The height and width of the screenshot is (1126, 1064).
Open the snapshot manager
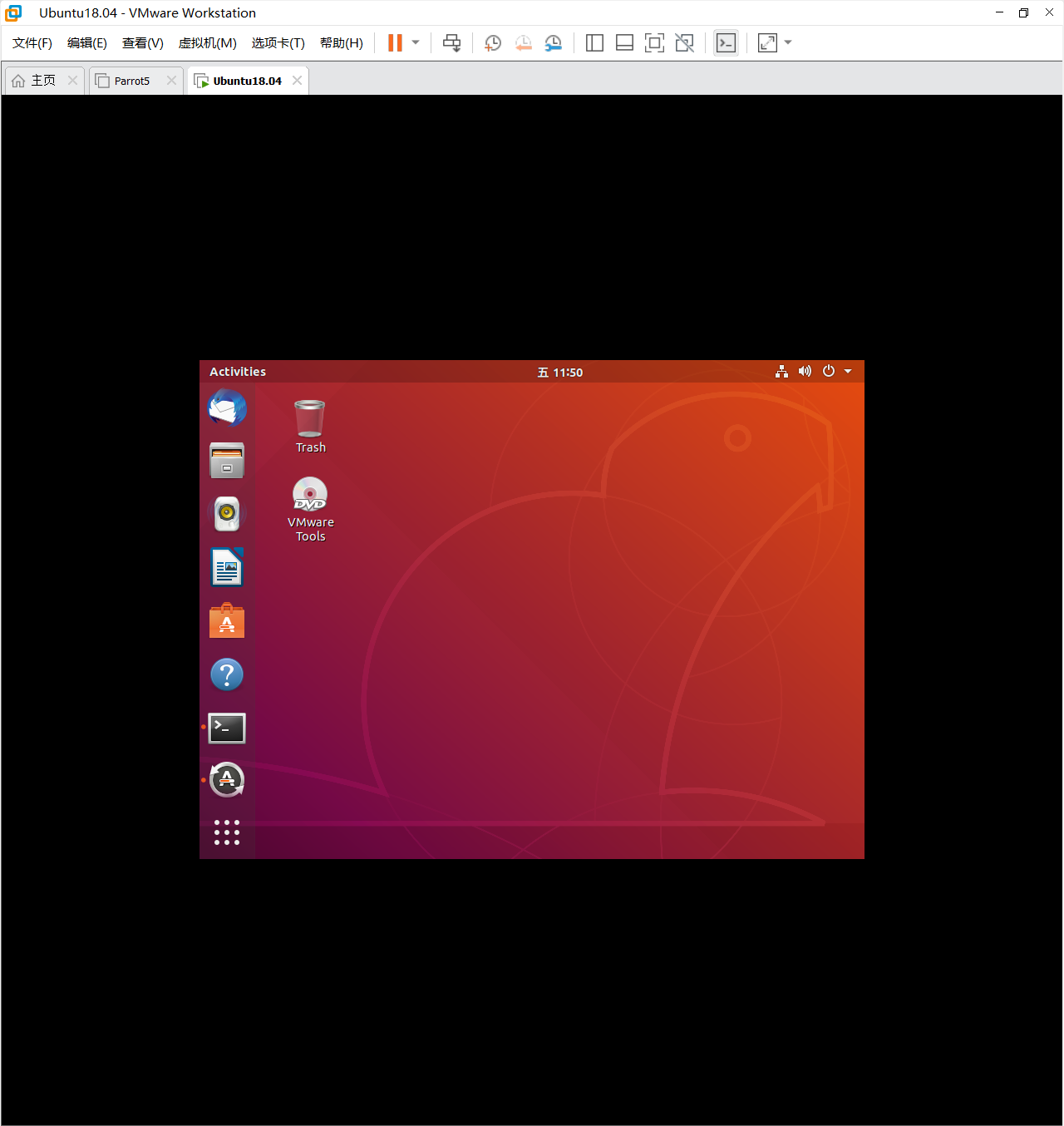tap(553, 43)
